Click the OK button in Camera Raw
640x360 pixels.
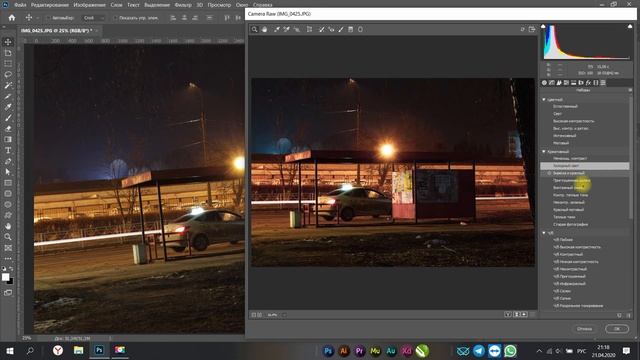point(617,329)
